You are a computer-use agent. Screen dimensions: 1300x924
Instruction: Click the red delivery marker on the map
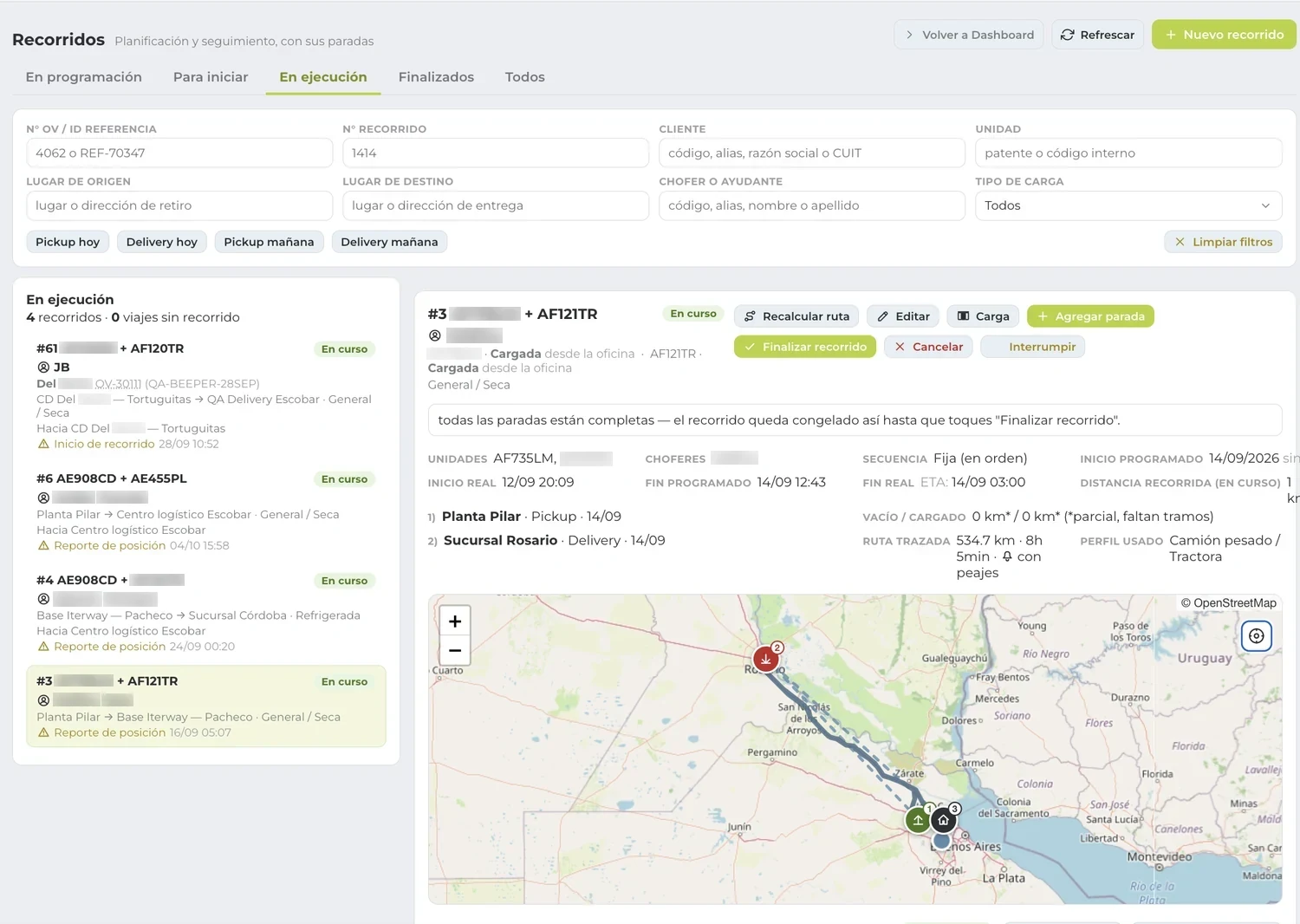coord(765,660)
